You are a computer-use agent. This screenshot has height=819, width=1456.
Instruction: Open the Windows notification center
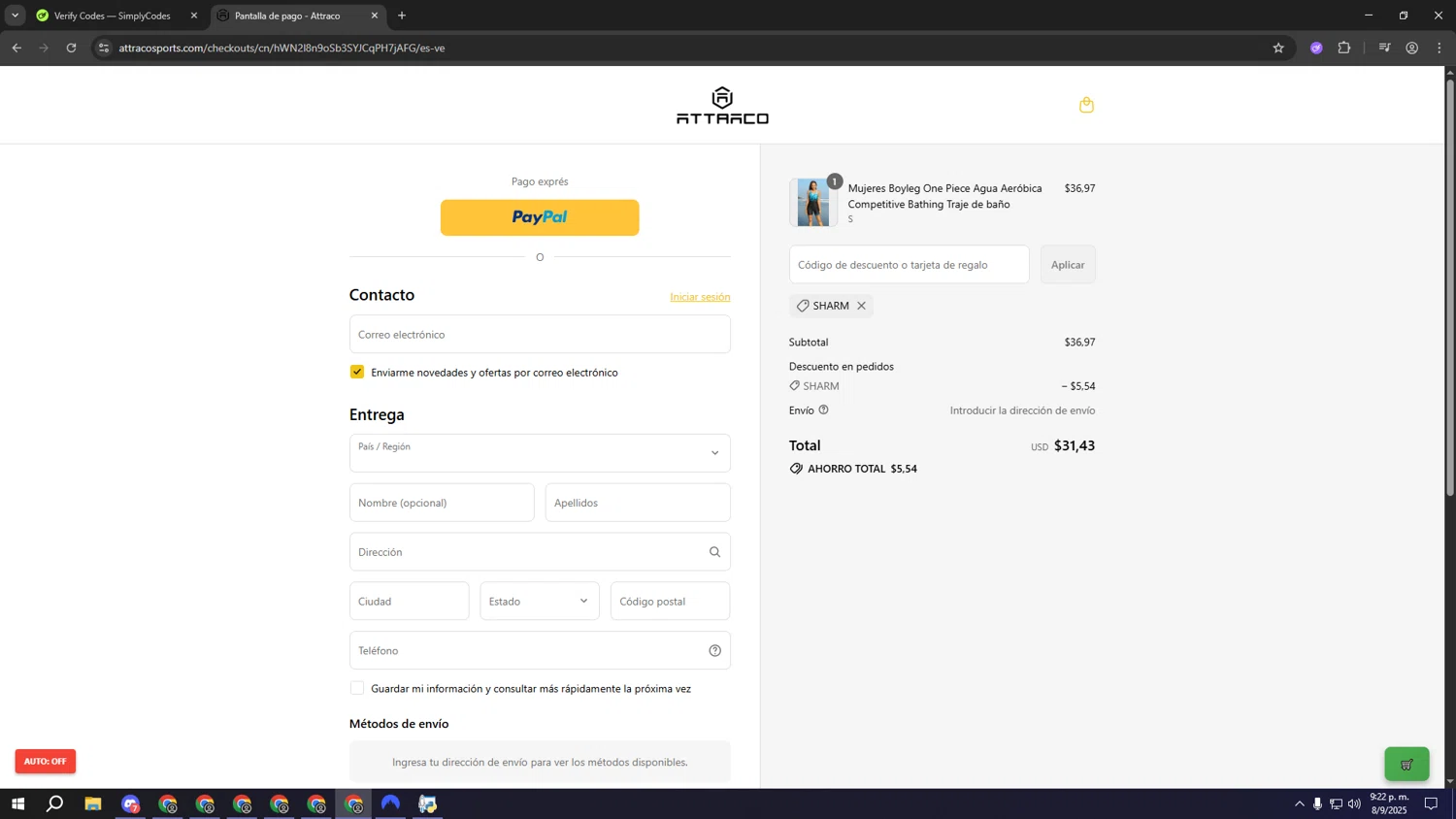[x=1431, y=803]
